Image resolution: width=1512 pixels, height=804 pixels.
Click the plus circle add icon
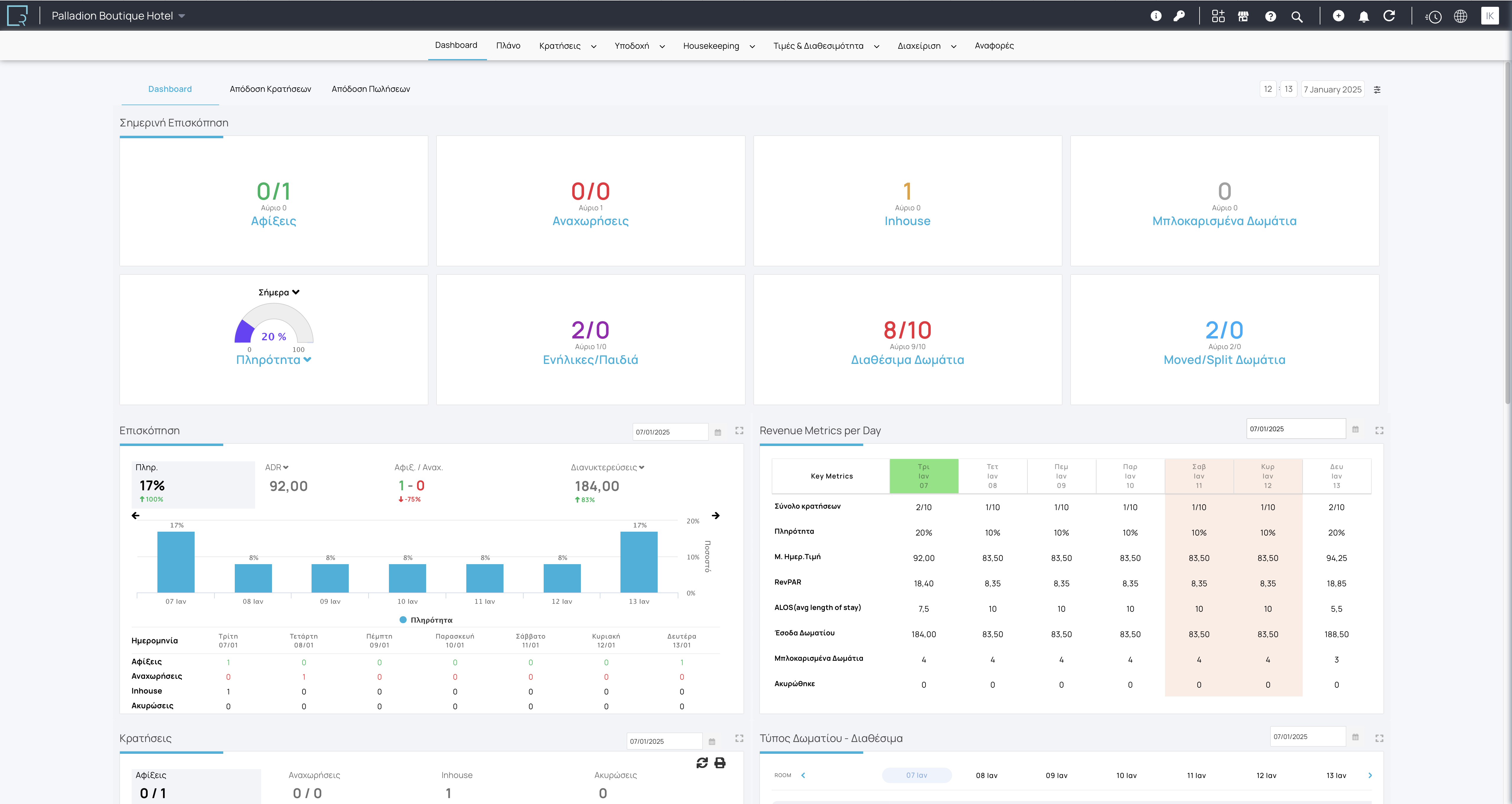coord(1338,16)
